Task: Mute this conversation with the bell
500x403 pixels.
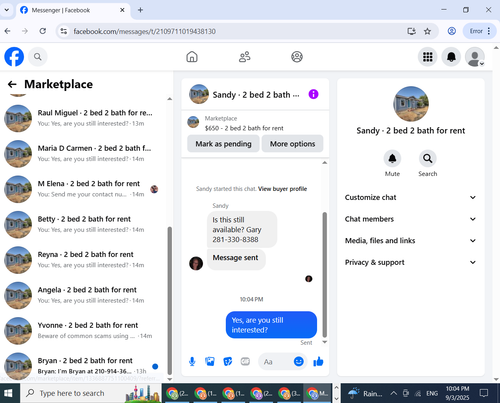Action: [392, 158]
